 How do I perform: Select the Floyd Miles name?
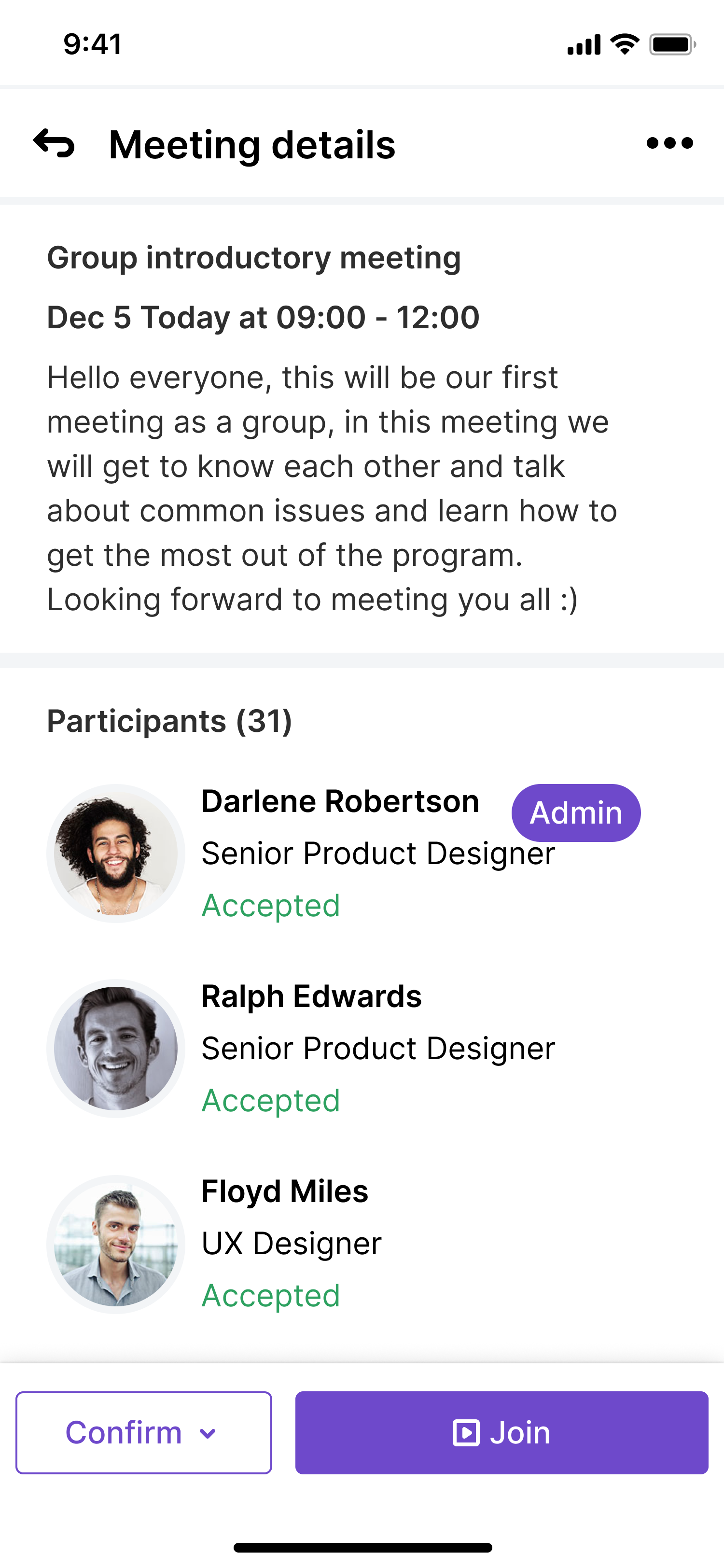click(285, 1191)
